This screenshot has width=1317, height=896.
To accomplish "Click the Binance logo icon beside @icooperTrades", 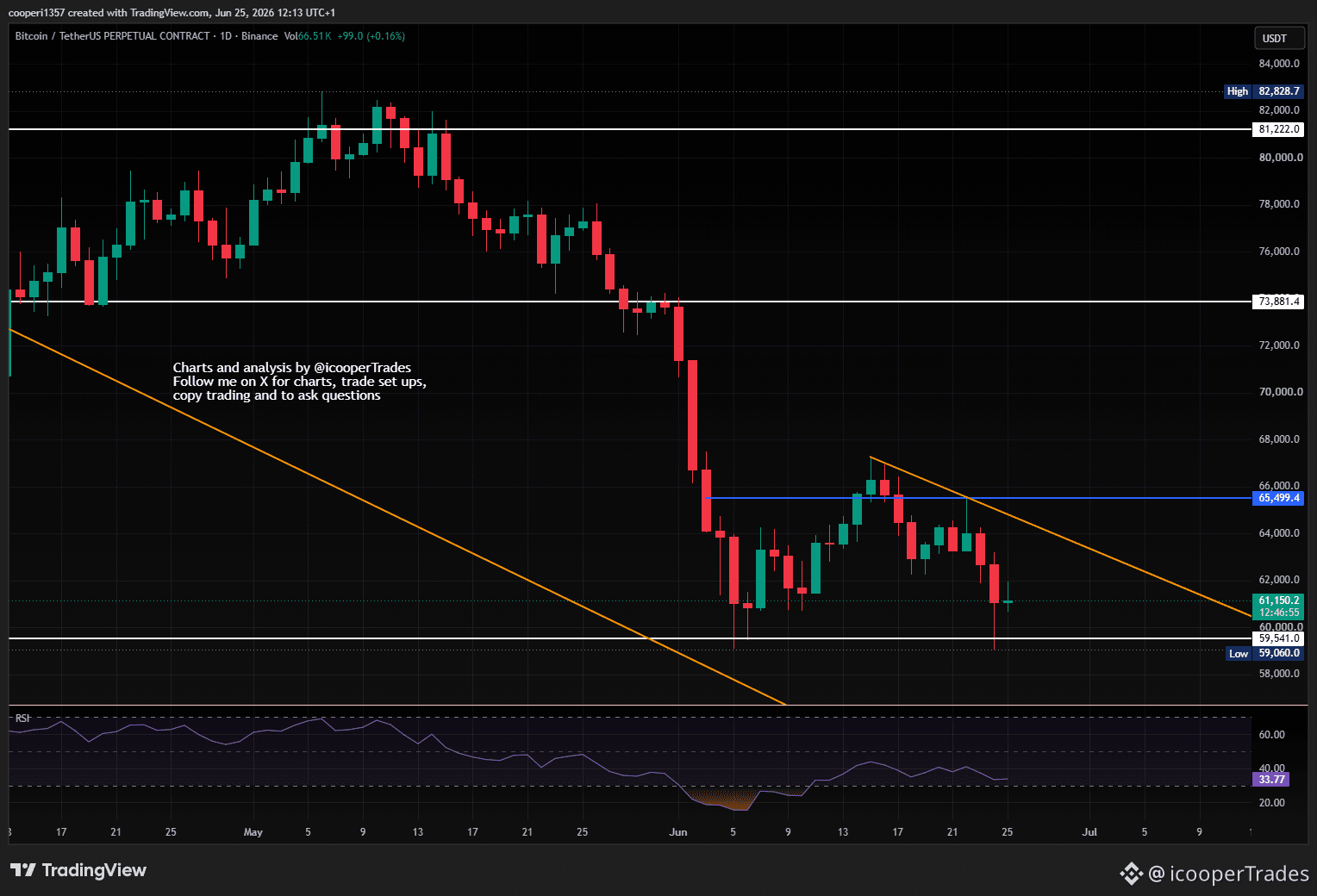I will click(x=1131, y=874).
